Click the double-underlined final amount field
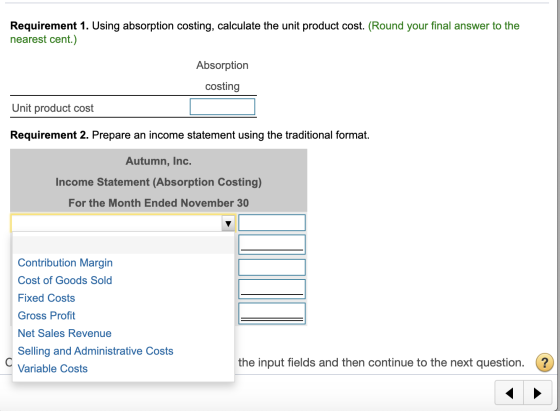Screen dimensions: 560x411 272,314
